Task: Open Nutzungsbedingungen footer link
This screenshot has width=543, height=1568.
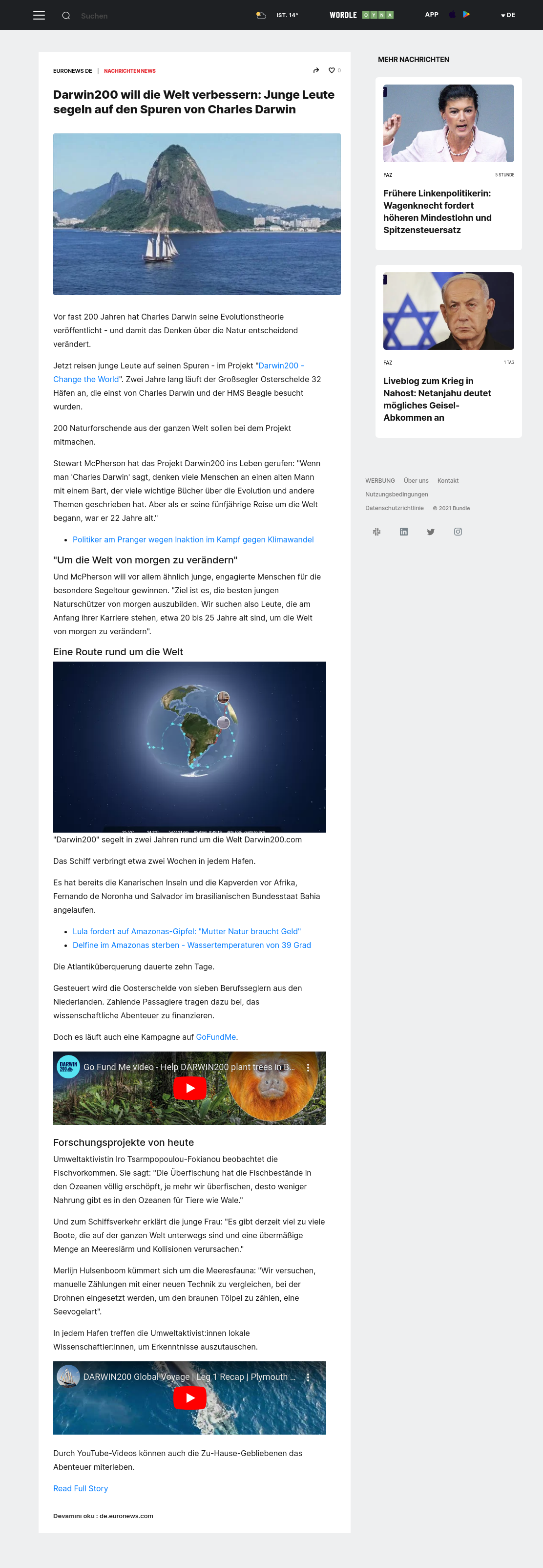Action: (397, 495)
